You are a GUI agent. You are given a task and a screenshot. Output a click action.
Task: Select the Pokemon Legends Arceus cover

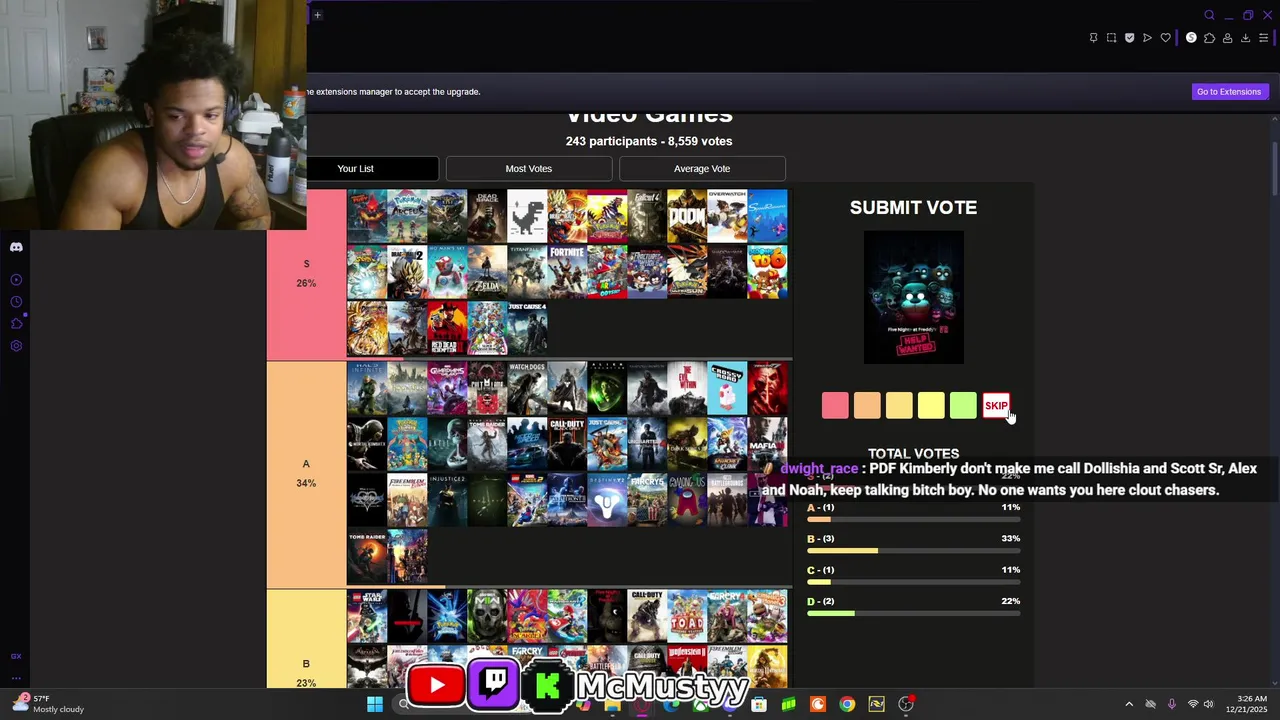coord(407,216)
